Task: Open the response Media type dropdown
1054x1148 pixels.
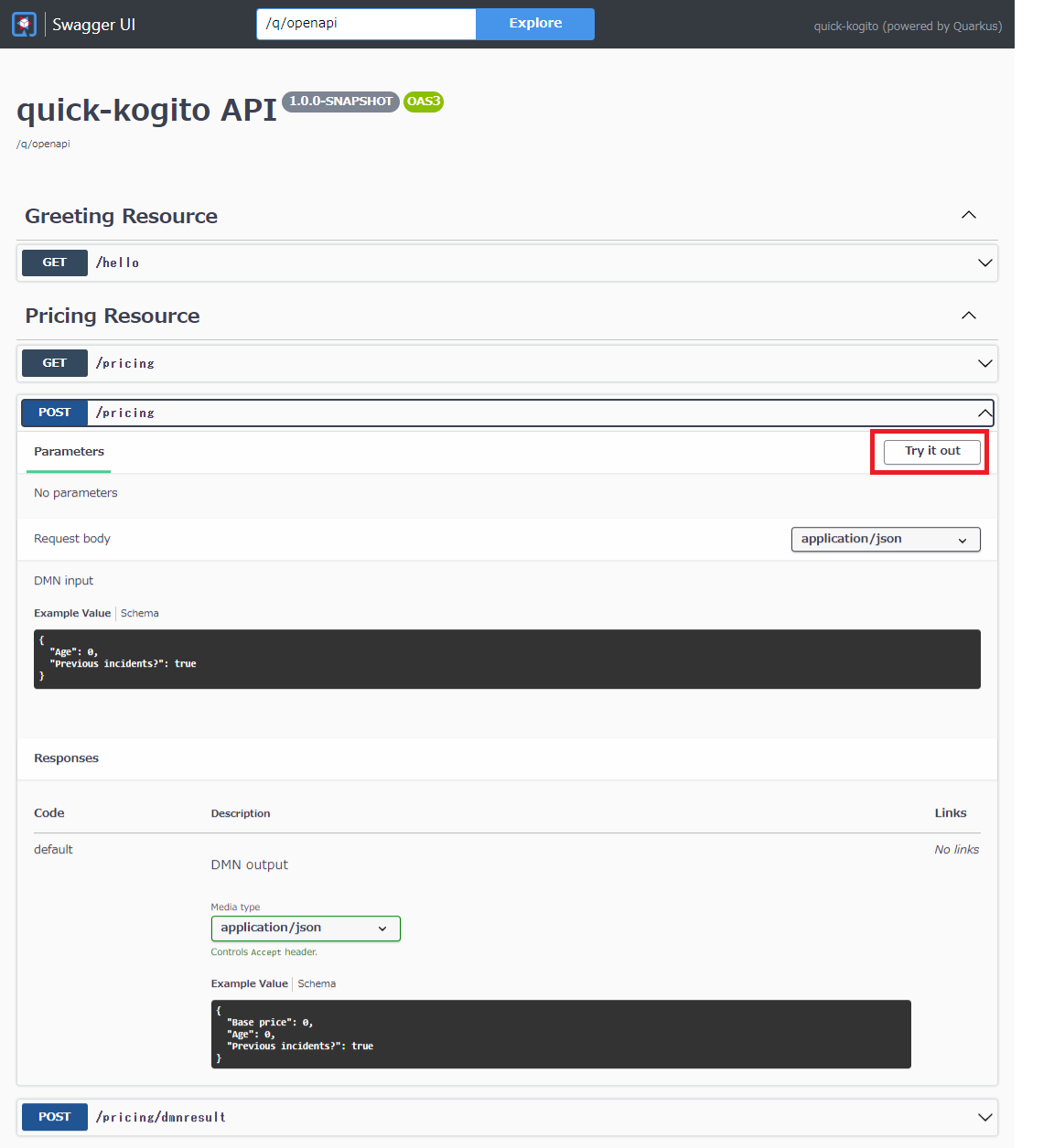Action: (x=306, y=928)
